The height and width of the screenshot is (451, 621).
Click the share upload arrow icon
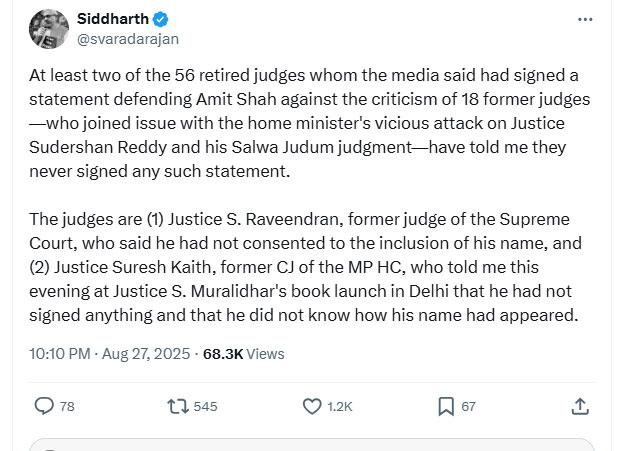(x=580, y=406)
